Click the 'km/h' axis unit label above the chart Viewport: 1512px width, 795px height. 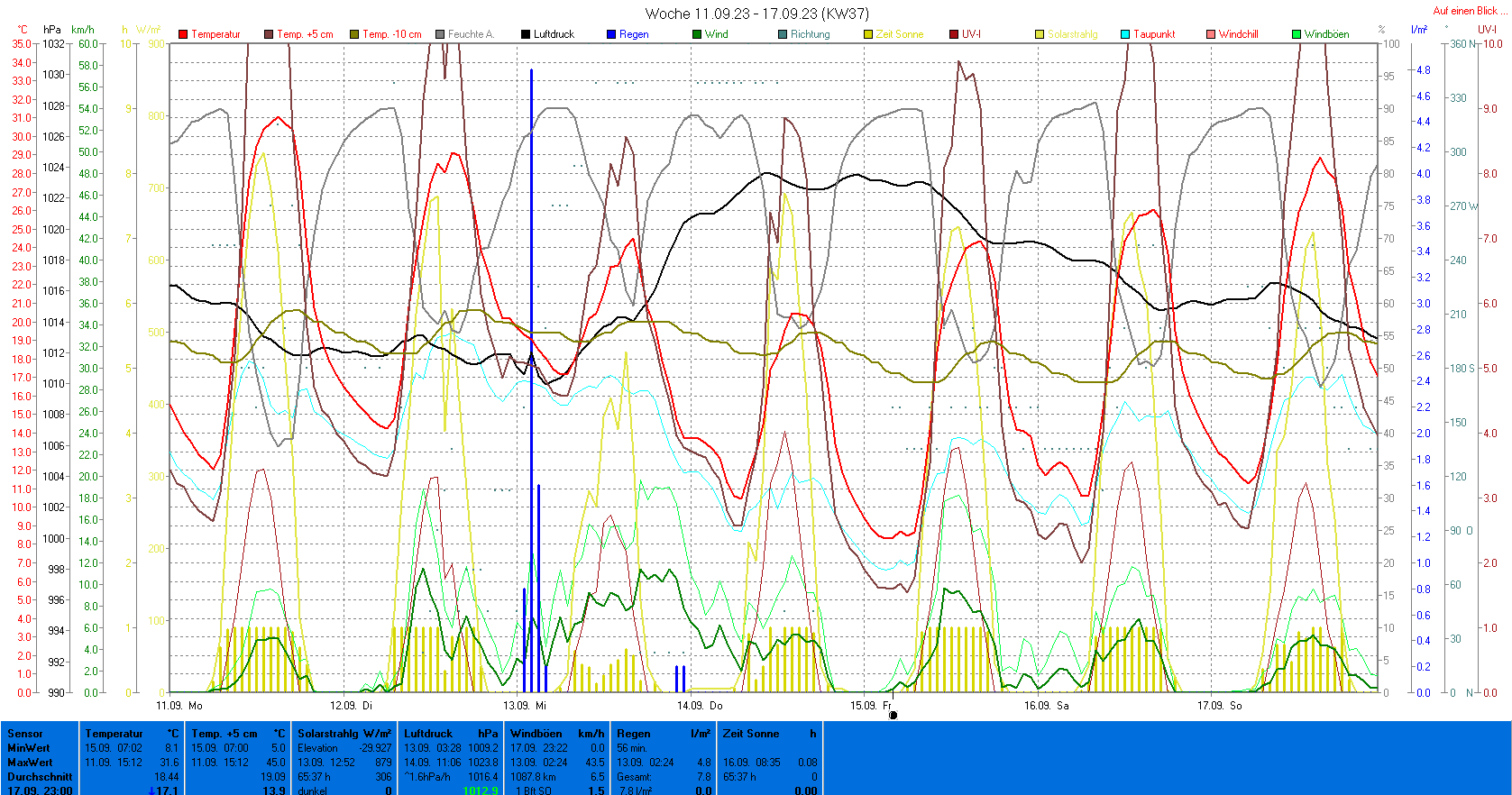[82, 30]
